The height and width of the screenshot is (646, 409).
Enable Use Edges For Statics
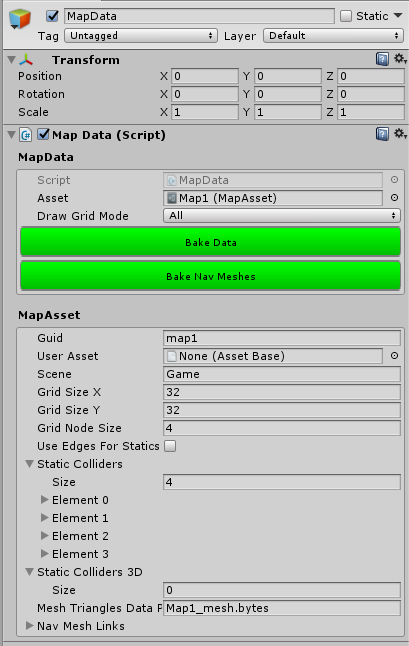click(x=170, y=446)
